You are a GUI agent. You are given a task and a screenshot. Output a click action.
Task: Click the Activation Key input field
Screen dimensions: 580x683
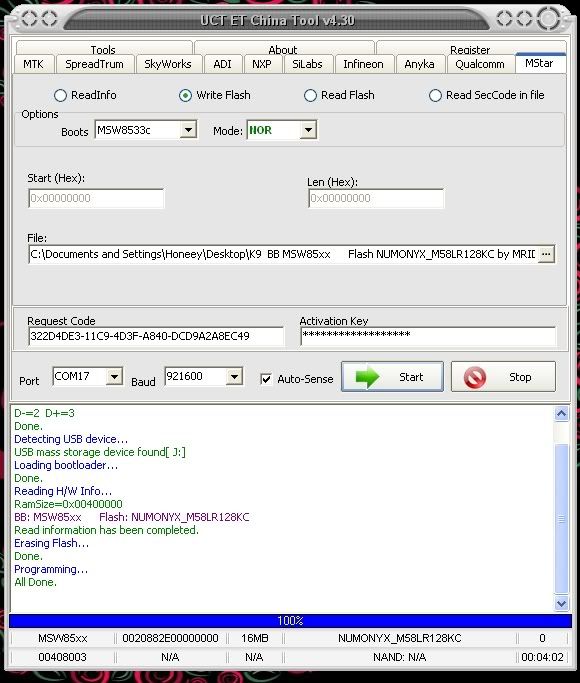click(428, 336)
